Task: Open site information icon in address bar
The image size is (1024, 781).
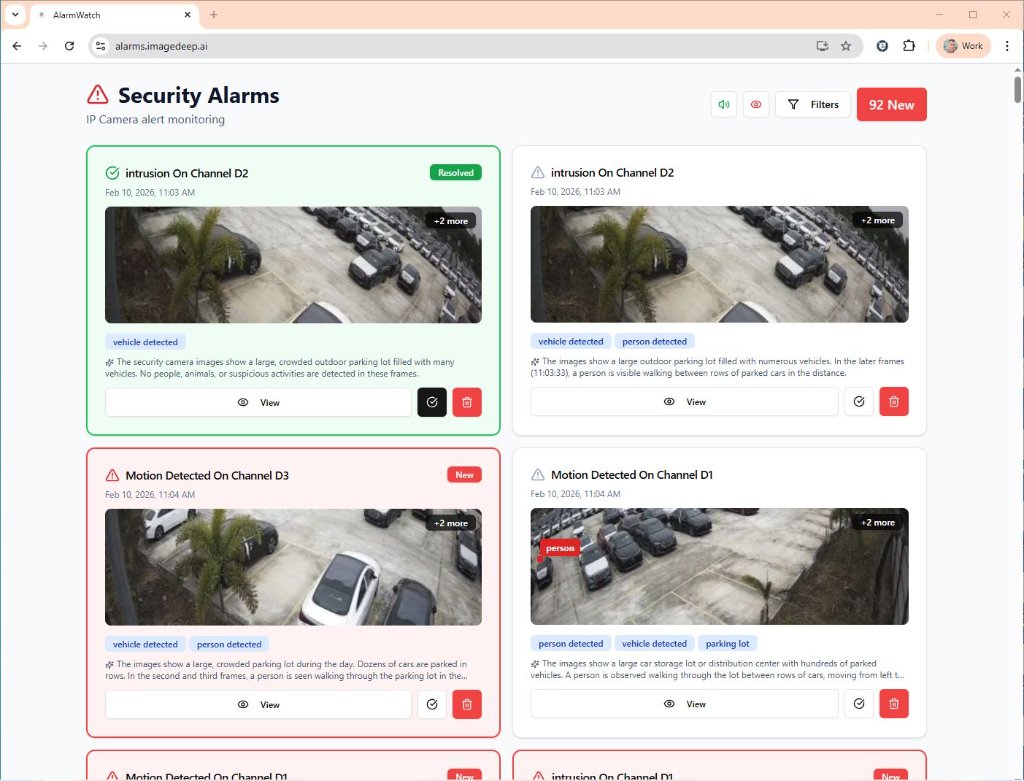Action: click(x=100, y=46)
